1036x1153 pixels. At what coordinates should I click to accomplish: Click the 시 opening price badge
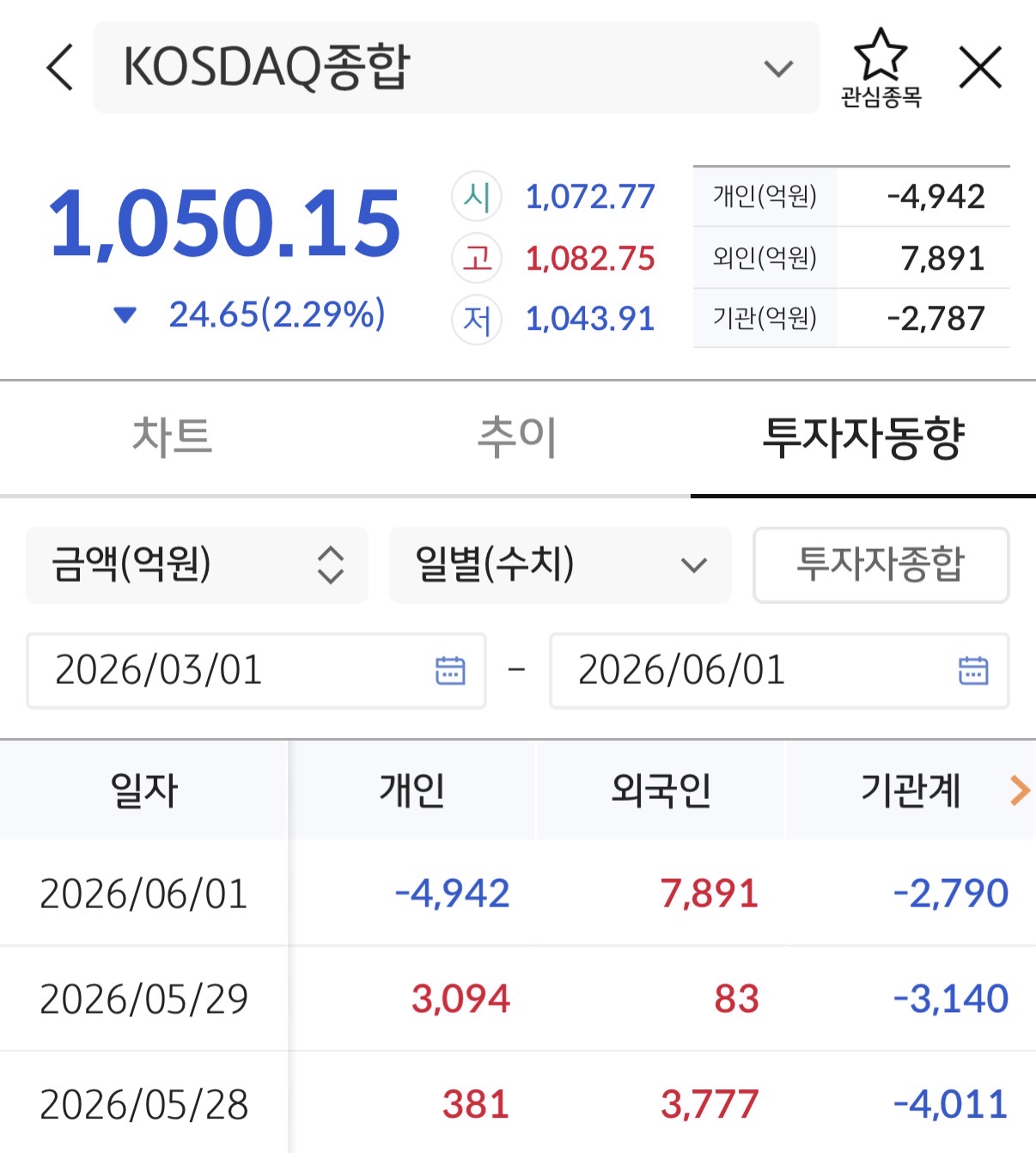[x=477, y=197]
